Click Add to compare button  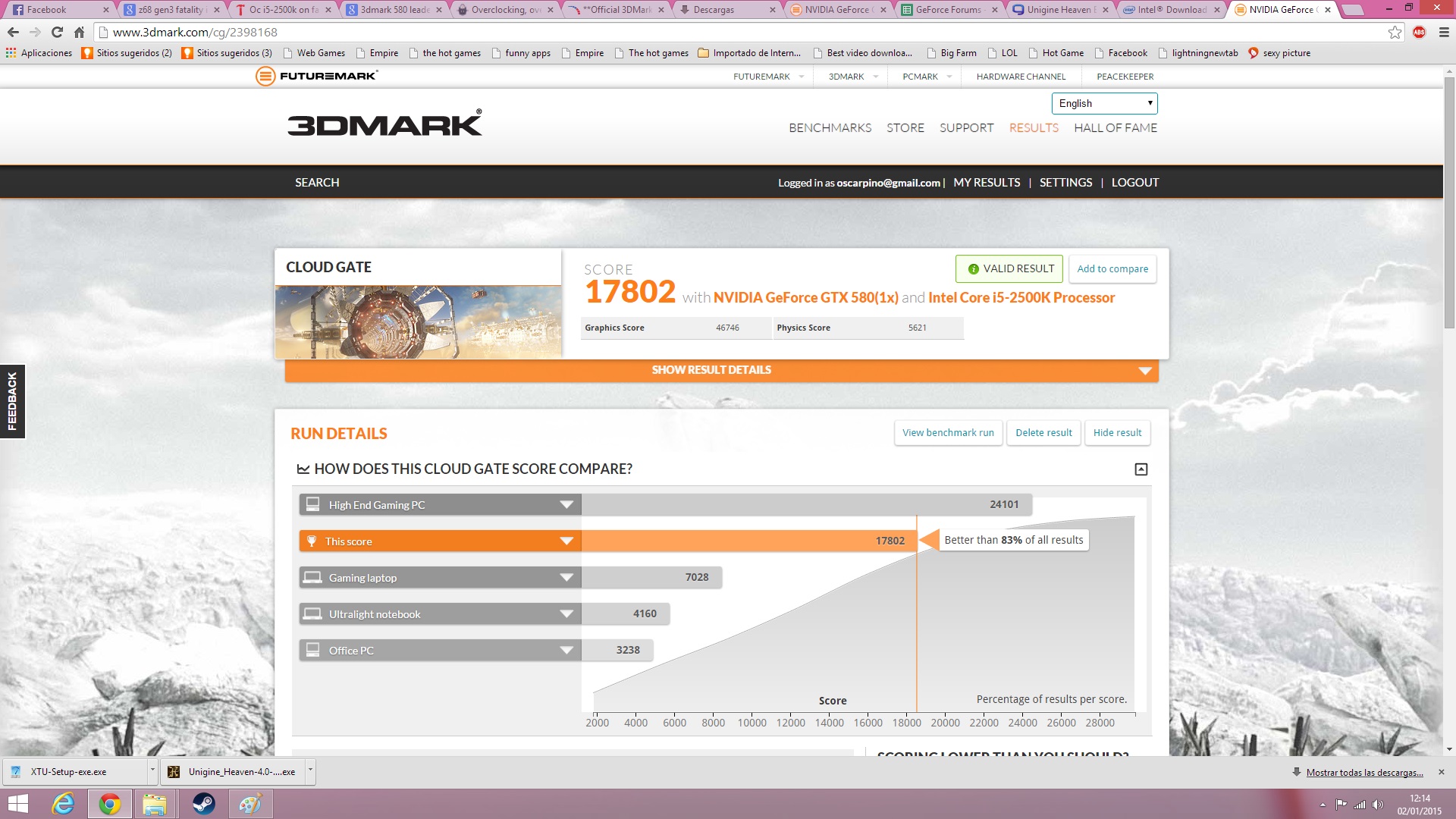[x=1112, y=269]
